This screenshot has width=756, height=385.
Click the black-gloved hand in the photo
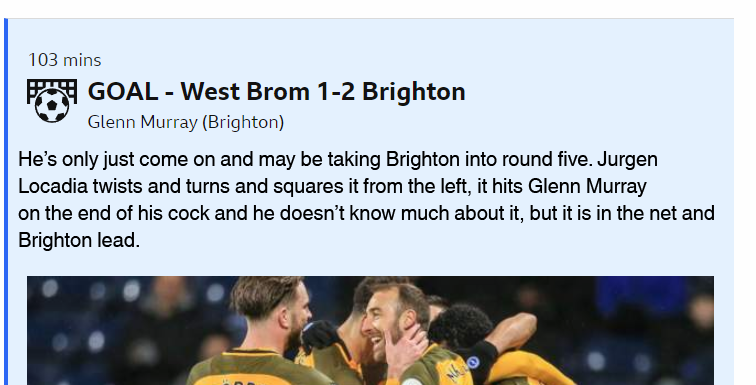pyautogui.click(x=320, y=339)
